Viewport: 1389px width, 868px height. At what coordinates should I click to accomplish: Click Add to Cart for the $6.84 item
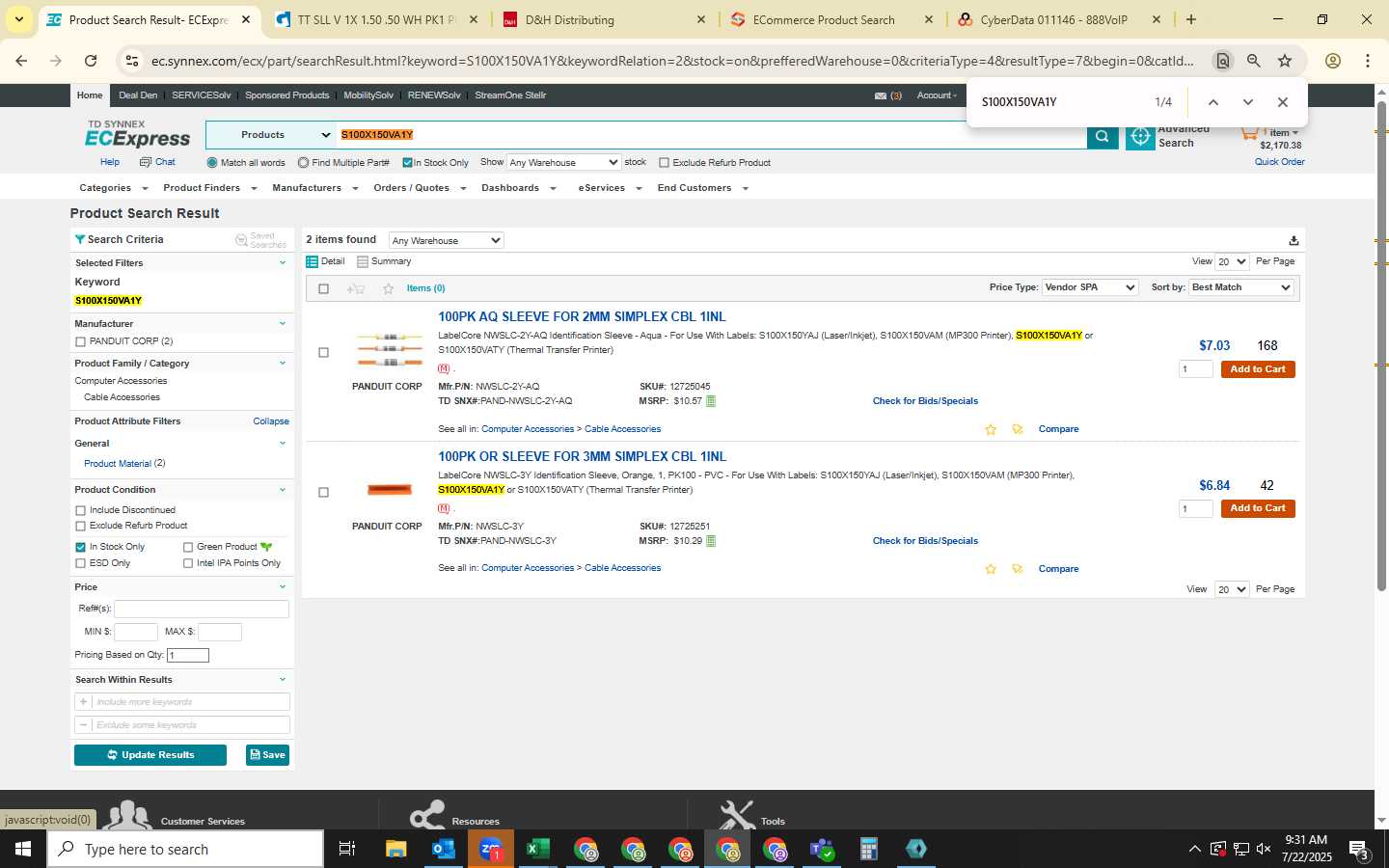1257,508
